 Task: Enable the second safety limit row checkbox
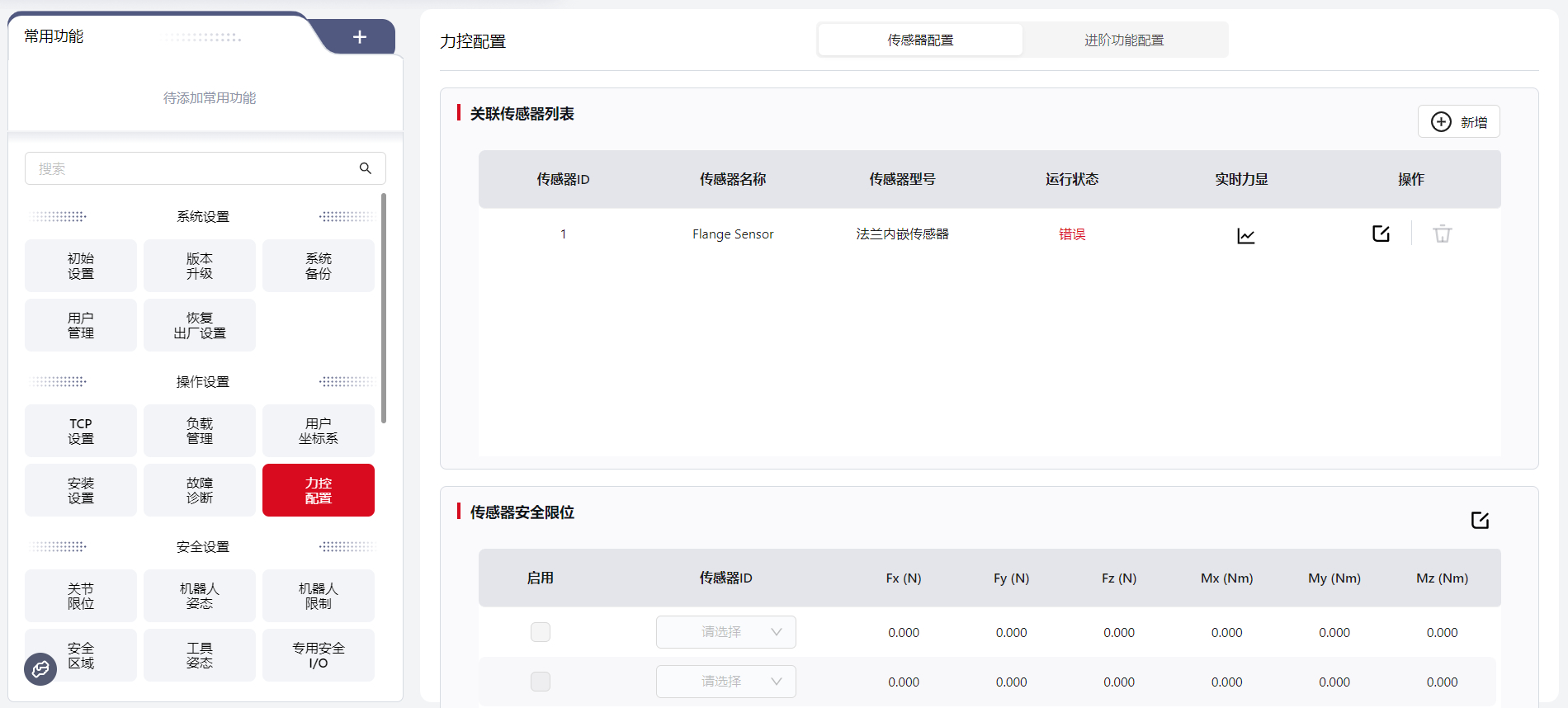pyautogui.click(x=541, y=682)
